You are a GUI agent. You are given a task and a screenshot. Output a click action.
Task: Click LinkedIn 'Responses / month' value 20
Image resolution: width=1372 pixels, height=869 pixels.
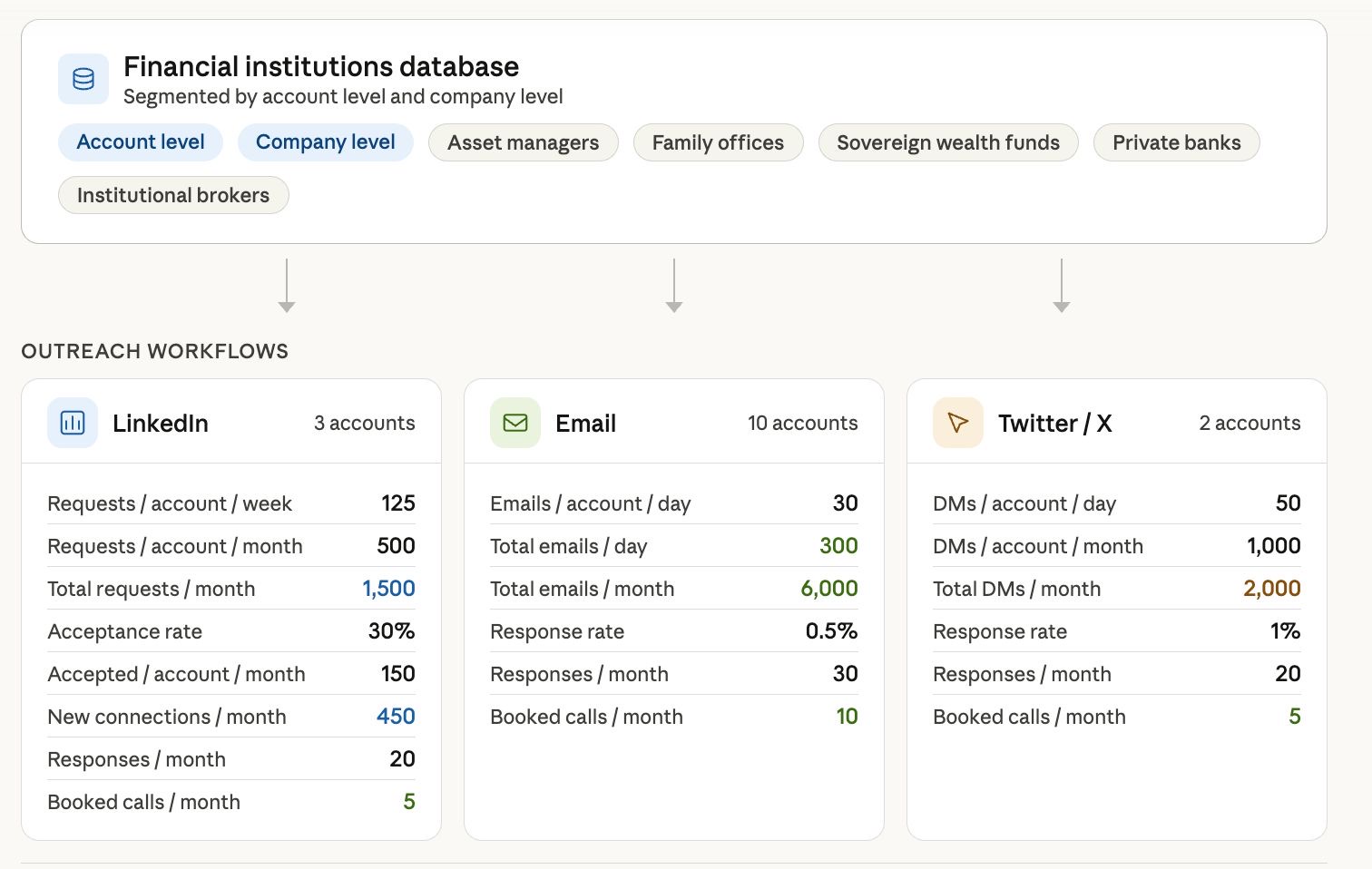[x=402, y=759]
